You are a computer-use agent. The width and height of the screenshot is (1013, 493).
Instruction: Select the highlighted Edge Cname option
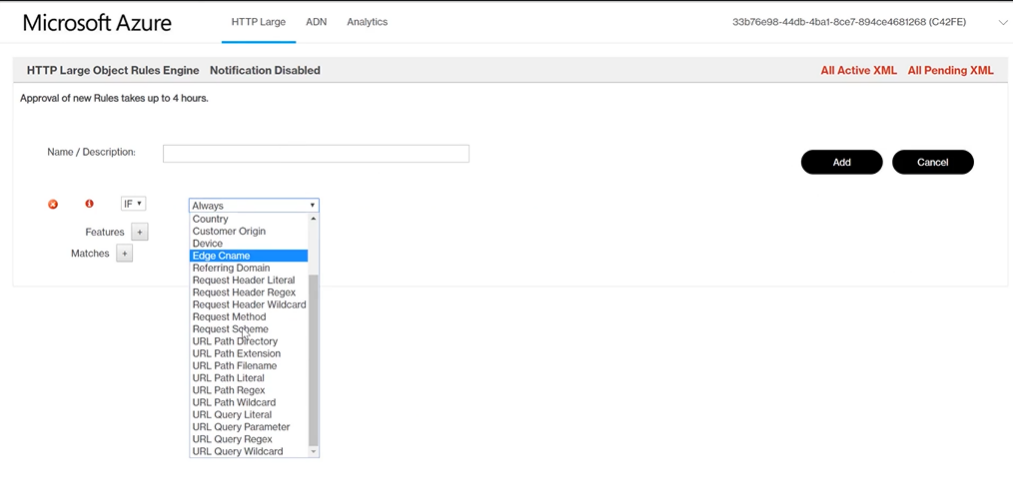pyautogui.click(x=249, y=256)
